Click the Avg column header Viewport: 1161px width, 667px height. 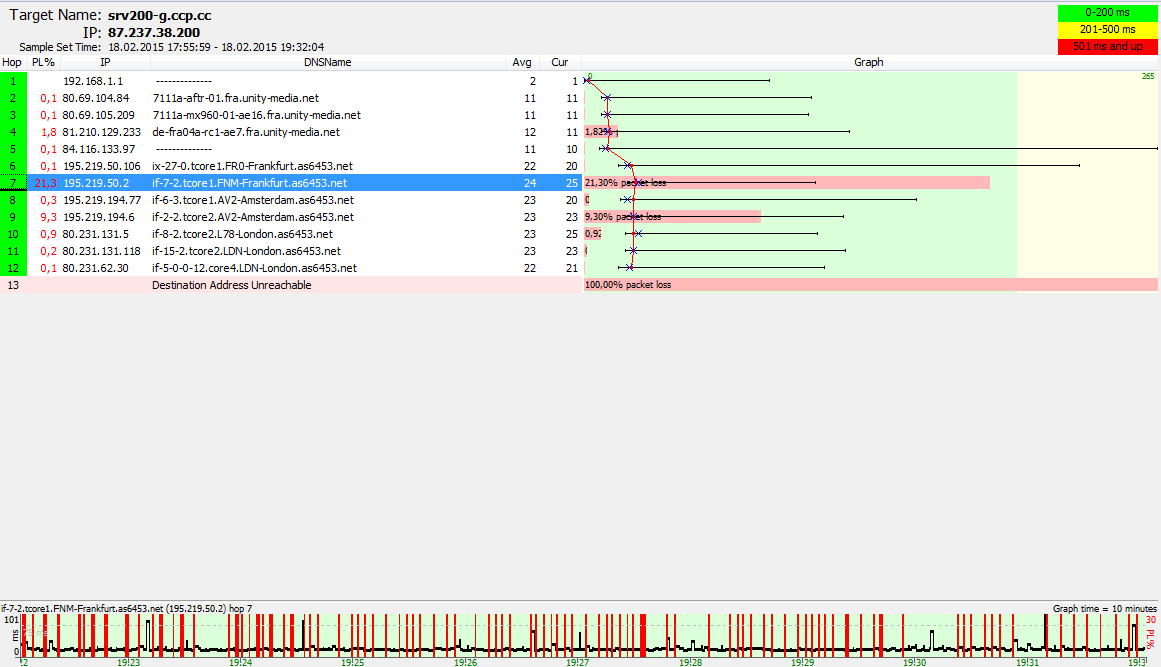click(521, 62)
